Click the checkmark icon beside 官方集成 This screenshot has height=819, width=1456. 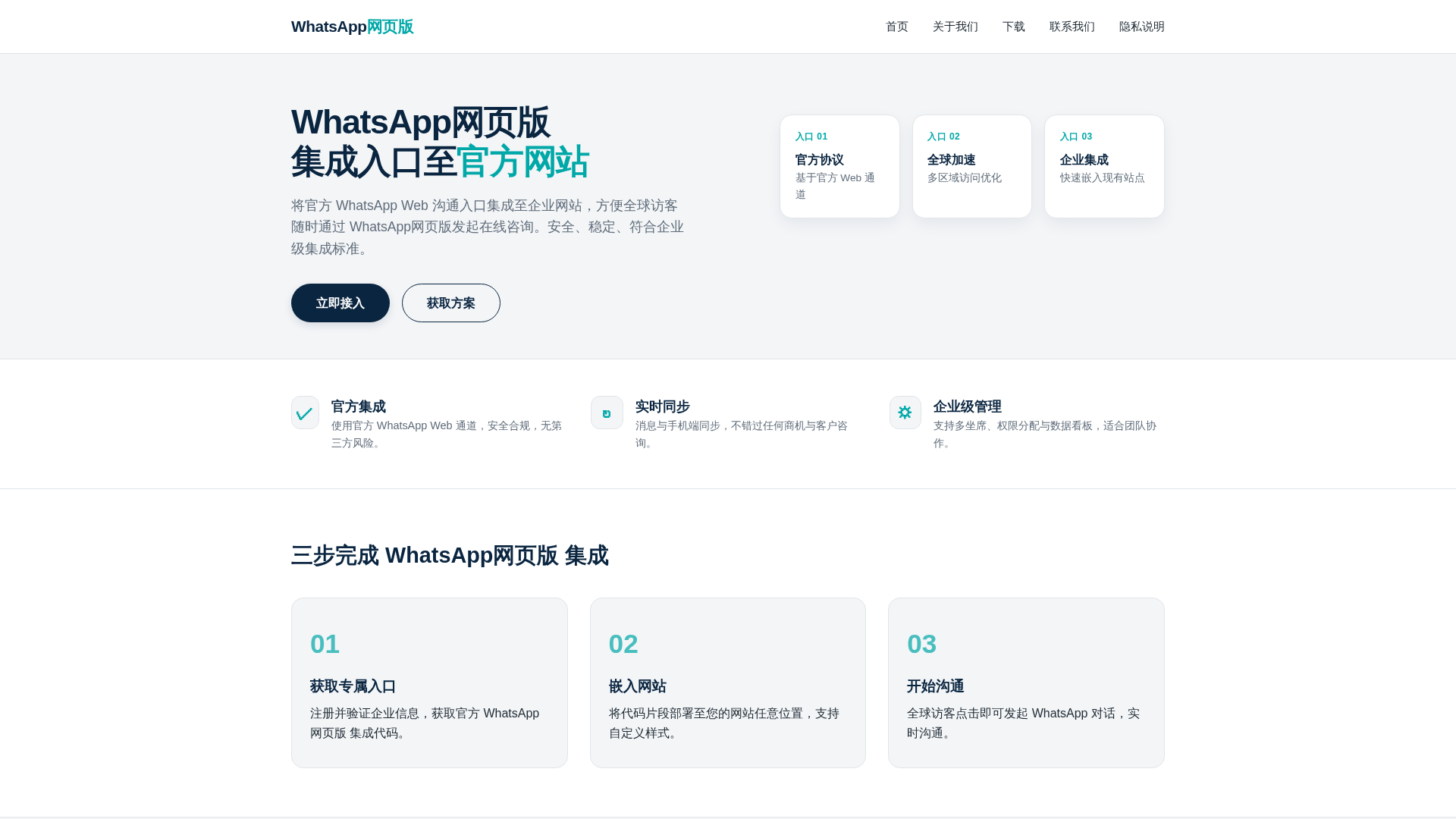(x=305, y=413)
